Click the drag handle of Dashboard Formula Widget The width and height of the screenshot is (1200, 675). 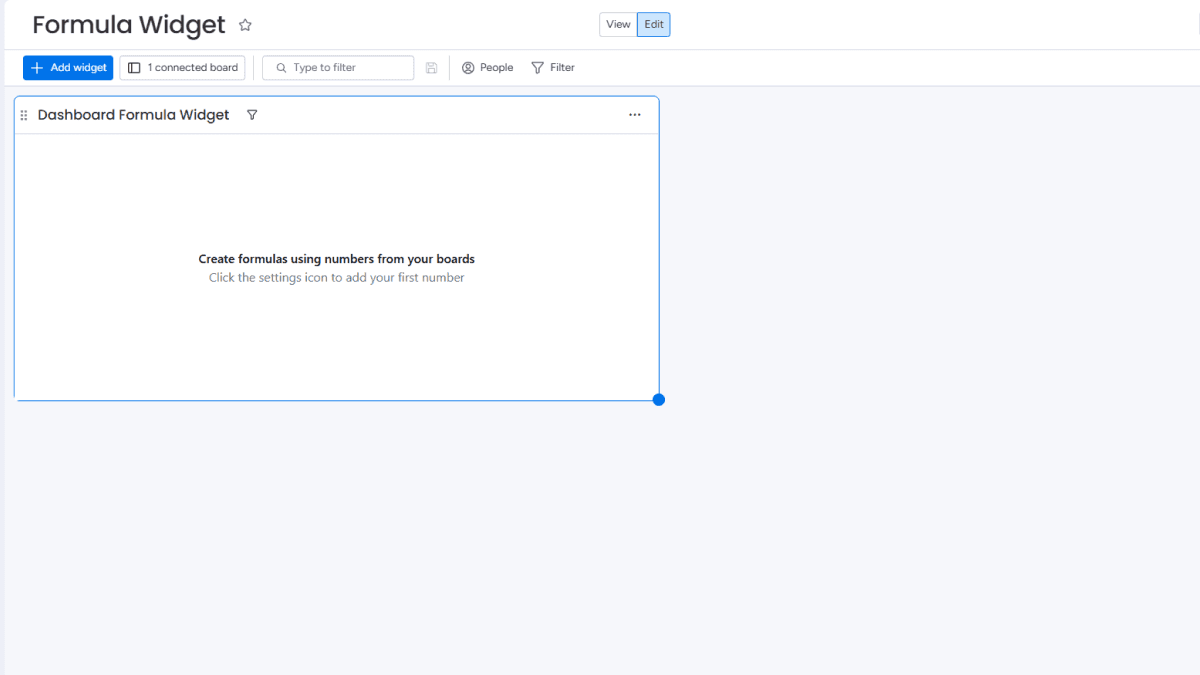[23, 114]
